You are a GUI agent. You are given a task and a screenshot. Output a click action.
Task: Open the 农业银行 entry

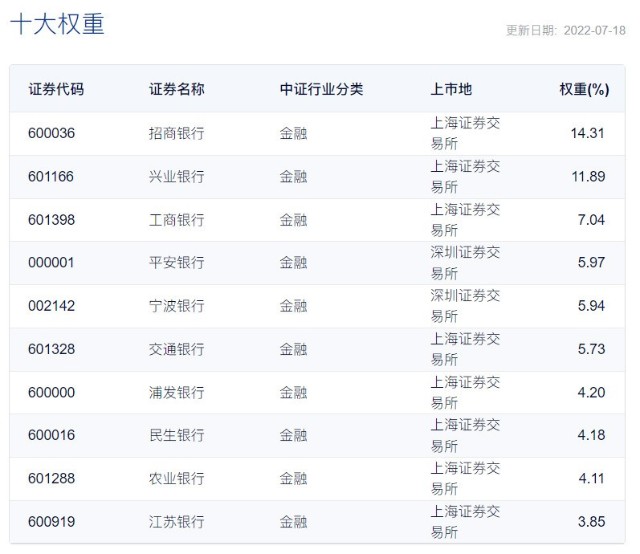click(x=177, y=478)
